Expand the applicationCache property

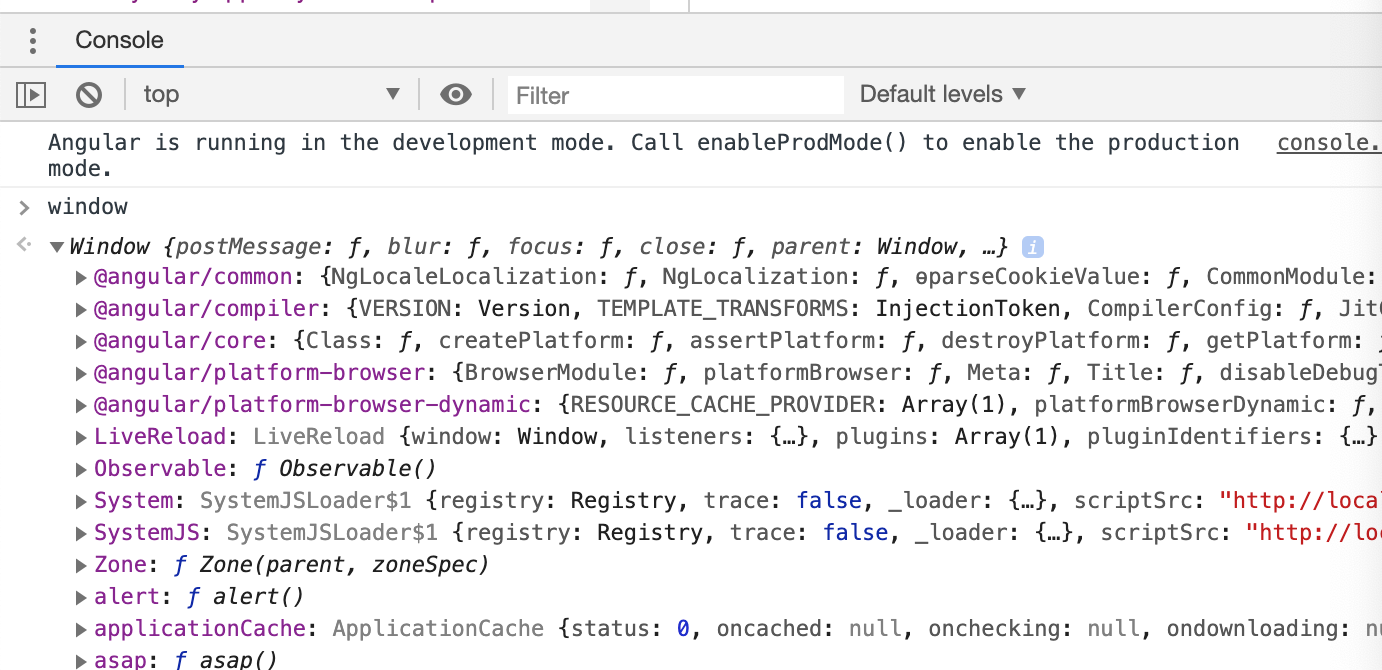82,629
